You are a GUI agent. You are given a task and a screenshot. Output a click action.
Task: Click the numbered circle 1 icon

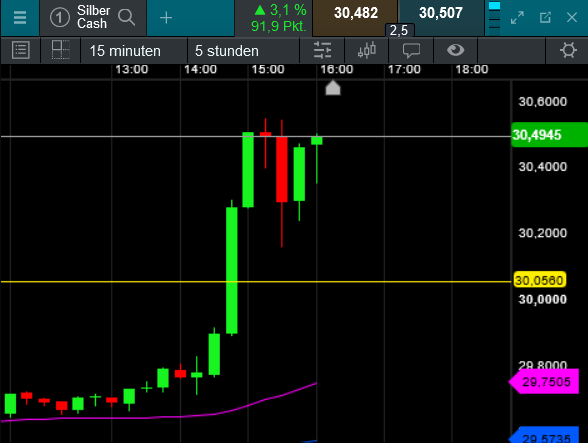(60, 18)
